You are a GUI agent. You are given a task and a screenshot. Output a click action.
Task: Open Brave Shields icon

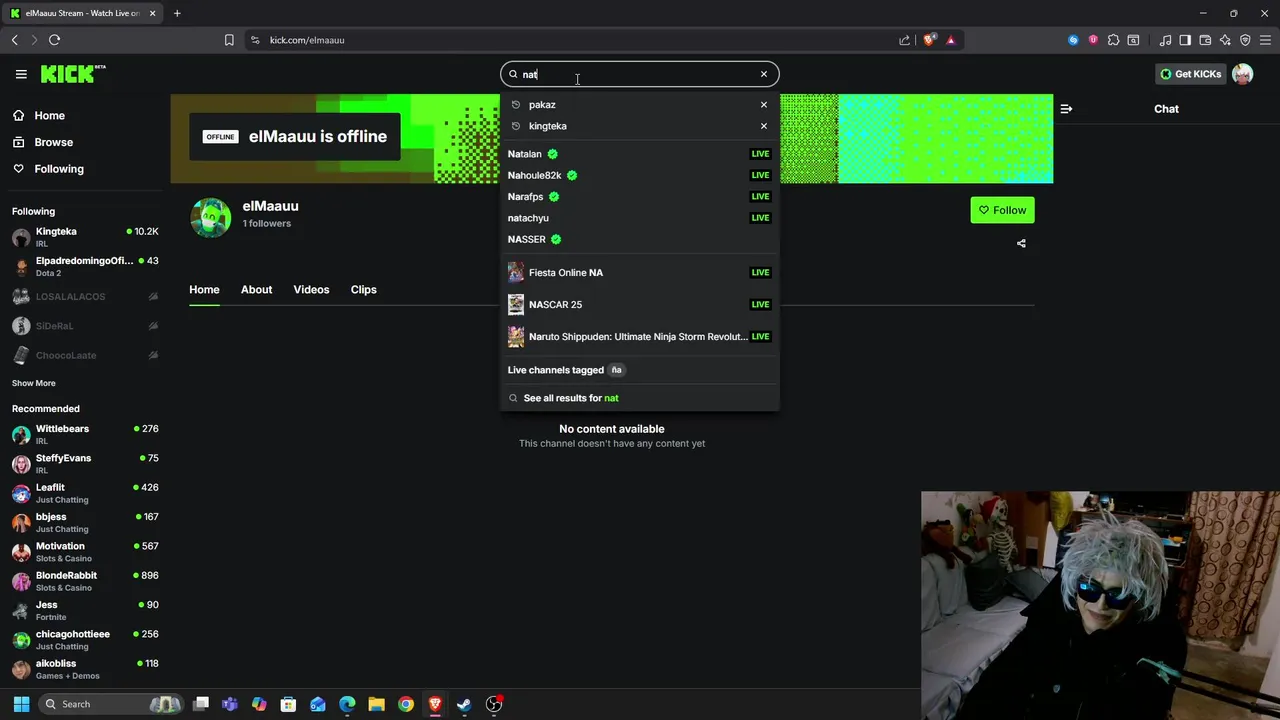930,40
